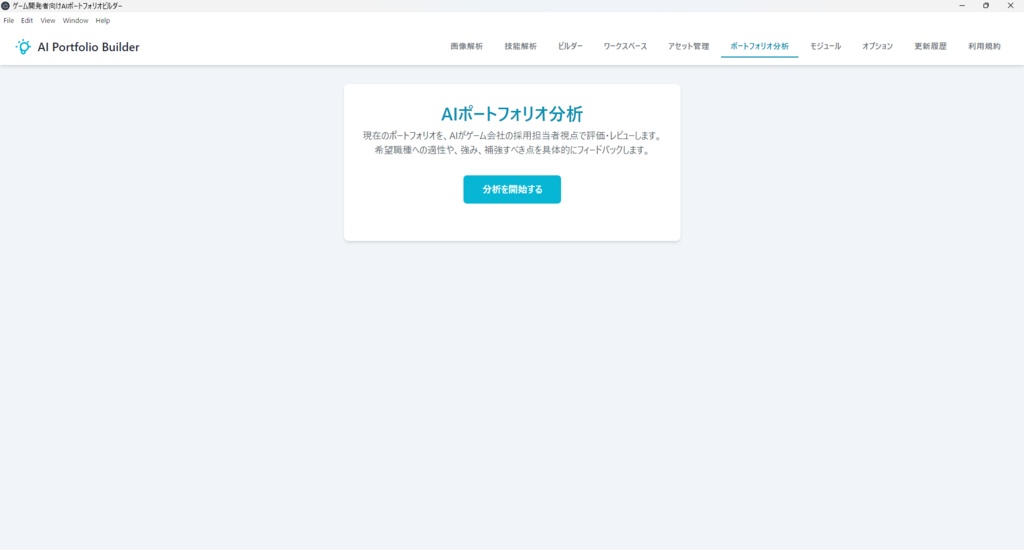The height and width of the screenshot is (550, 1024).
Task: Select the ポートフォリオ分析 tab
Action: pos(760,46)
